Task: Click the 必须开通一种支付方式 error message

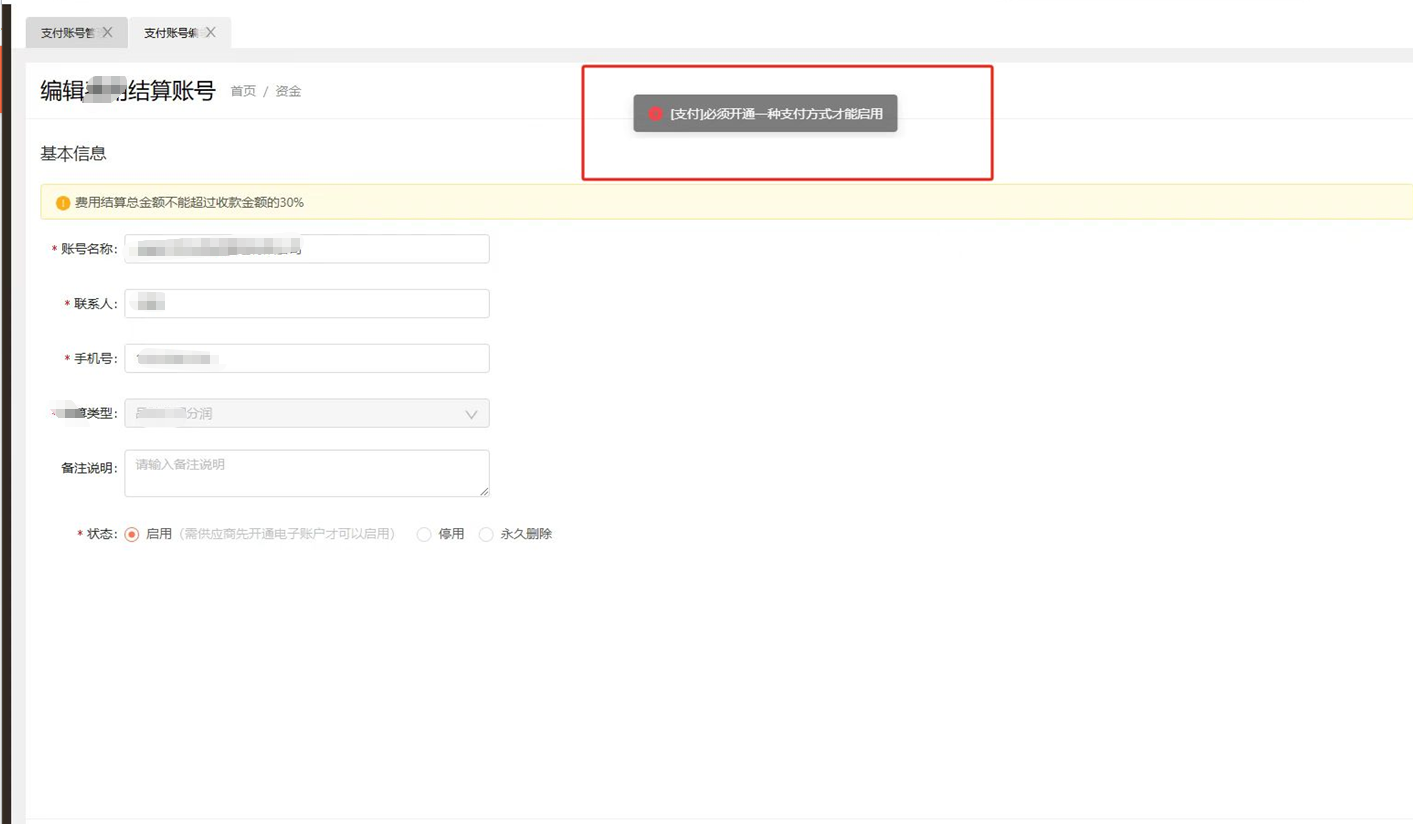Action: coord(777,114)
